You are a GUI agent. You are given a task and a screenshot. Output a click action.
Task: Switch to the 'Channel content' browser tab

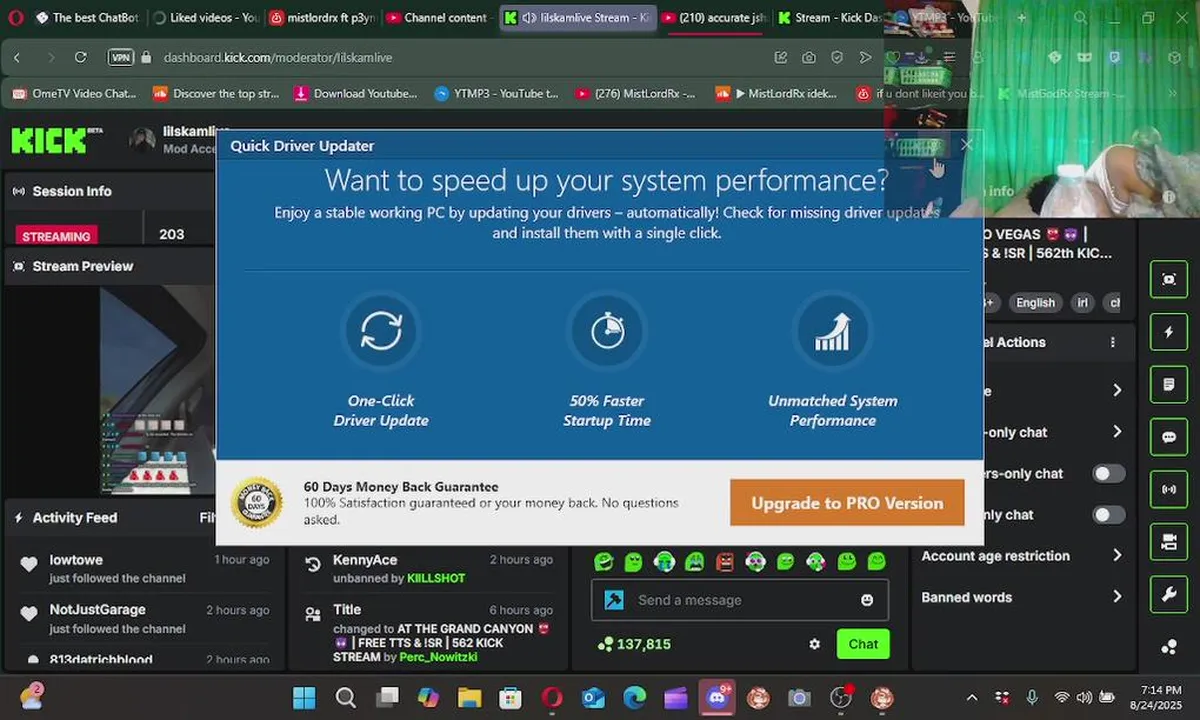click(437, 18)
